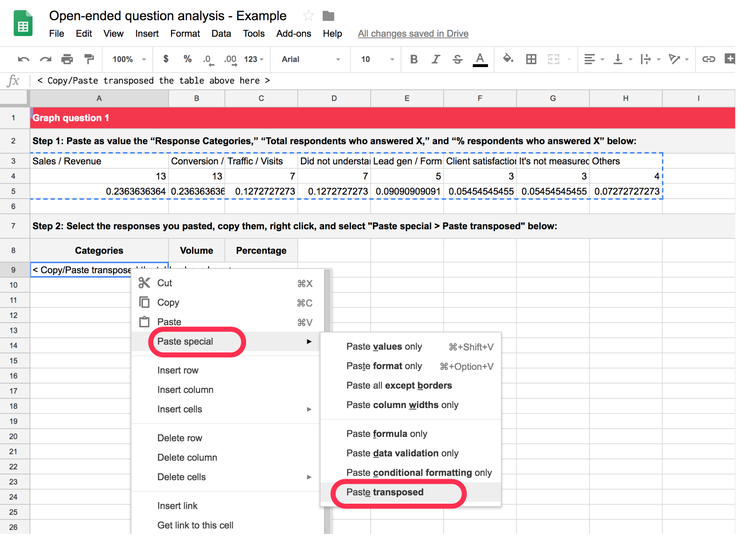
Task: Open the Data menu
Action: 221,33
